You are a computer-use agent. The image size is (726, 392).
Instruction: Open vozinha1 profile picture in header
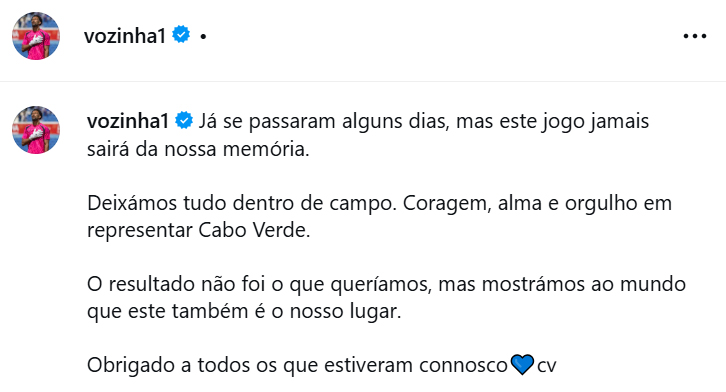click(x=36, y=36)
